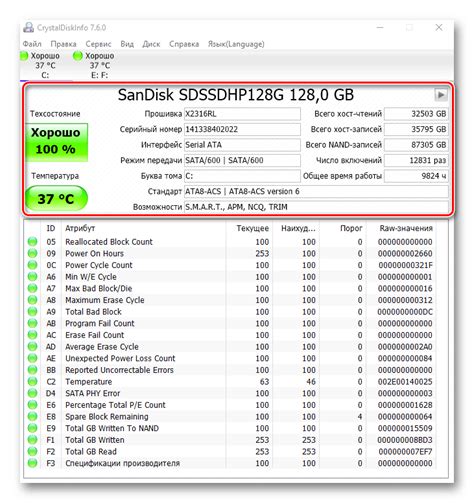Click the Возможности field S.M.A.R.T., APM, NCQ, TRIM
The image size is (474, 503).
(316, 207)
